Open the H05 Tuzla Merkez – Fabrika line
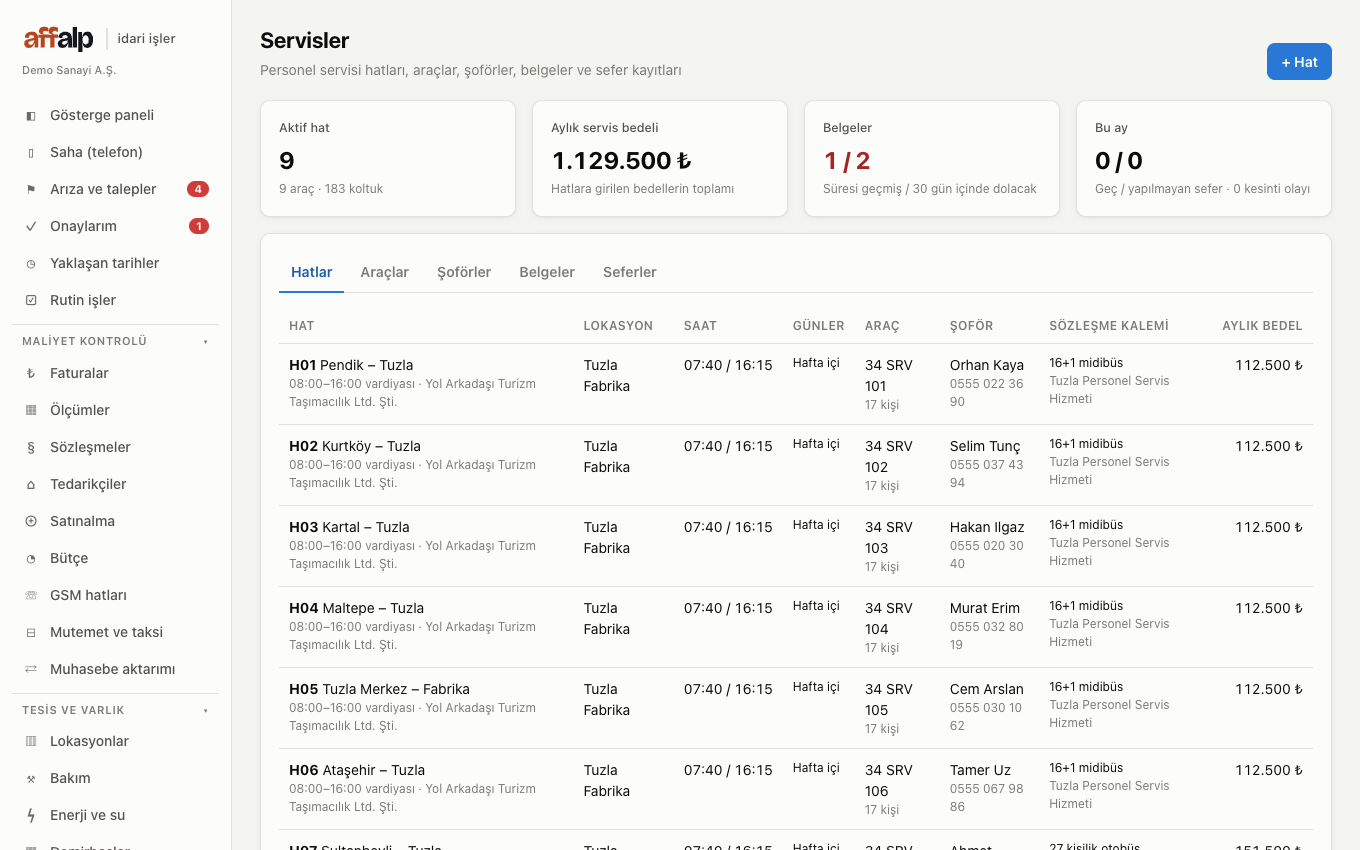This screenshot has height=850, width=1360. [796, 708]
